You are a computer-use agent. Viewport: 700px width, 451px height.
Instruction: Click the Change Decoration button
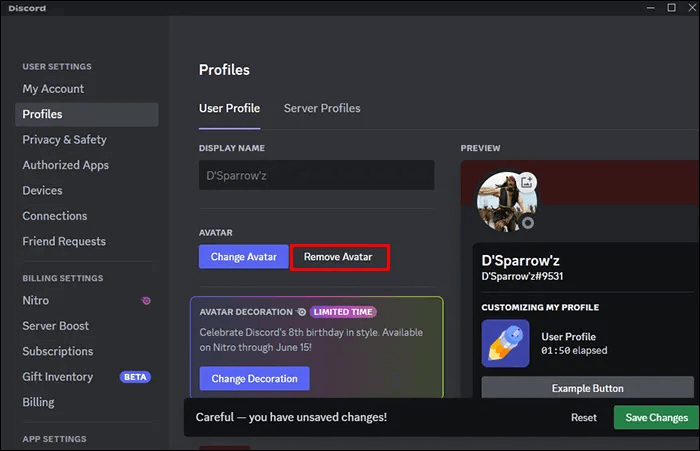pyautogui.click(x=254, y=379)
